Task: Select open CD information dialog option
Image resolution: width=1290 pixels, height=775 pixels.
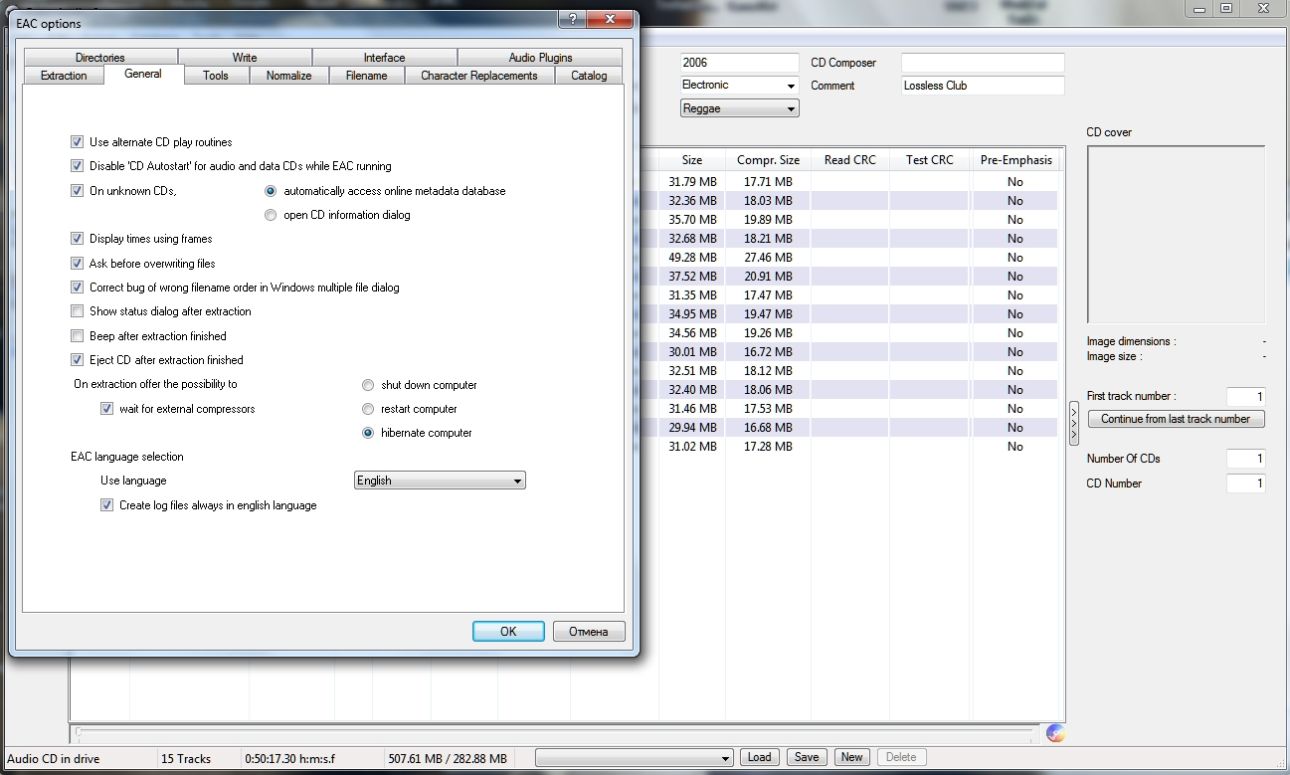Action: pos(270,215)
